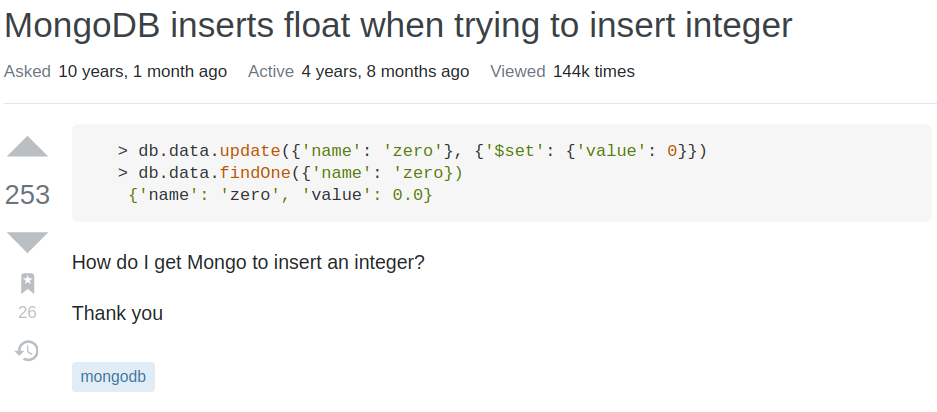Click the 'Viewed' label
The height and width of the screenshot is (412, 937).
518,72
